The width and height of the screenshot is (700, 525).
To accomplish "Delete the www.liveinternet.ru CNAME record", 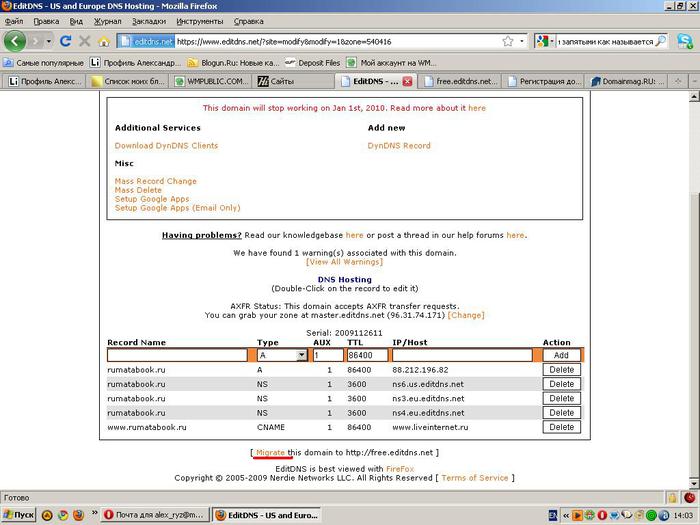I will click(x=562, y=427).
